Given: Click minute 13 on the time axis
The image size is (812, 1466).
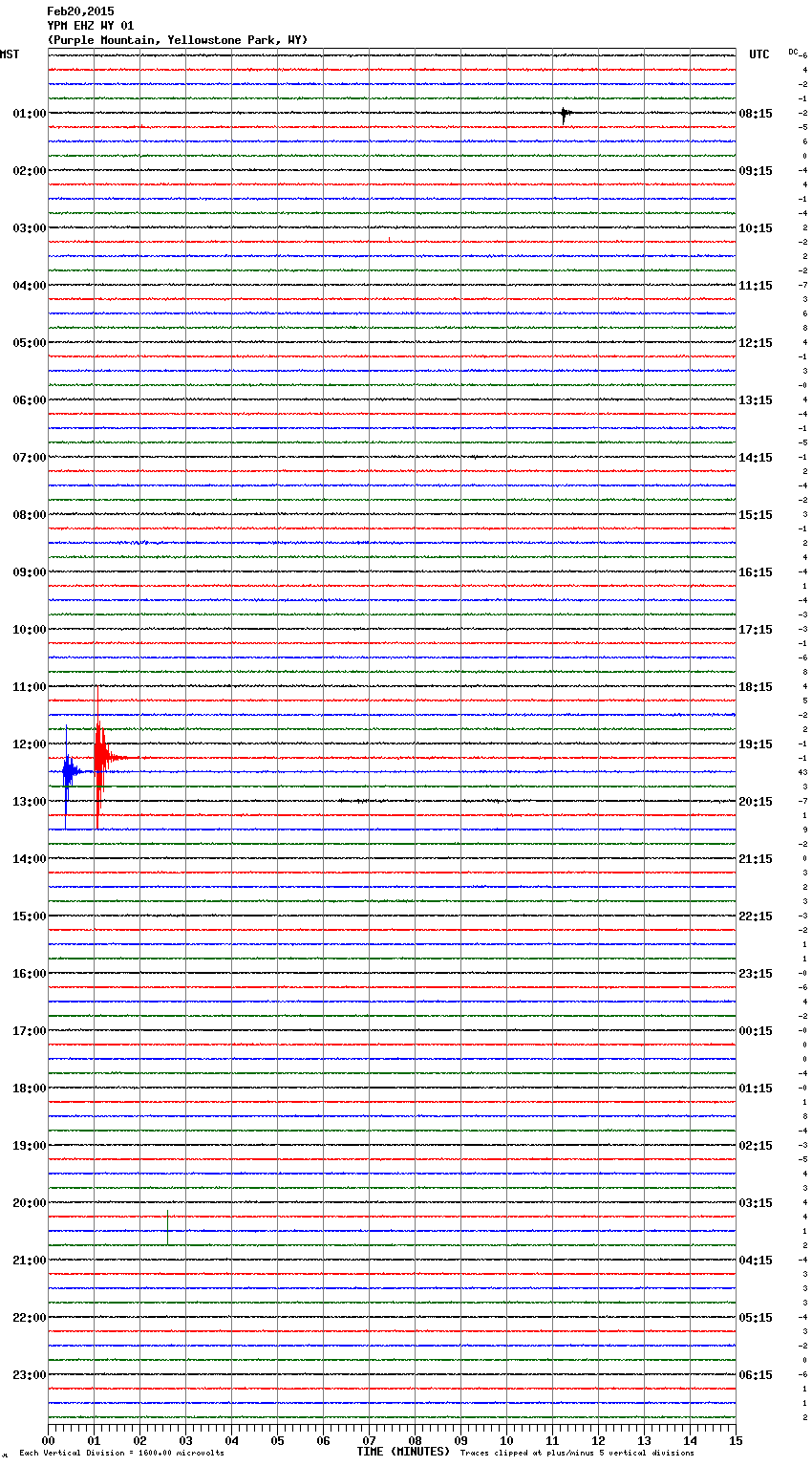Looking at the screenshot, I should (x=644, y=1439).
